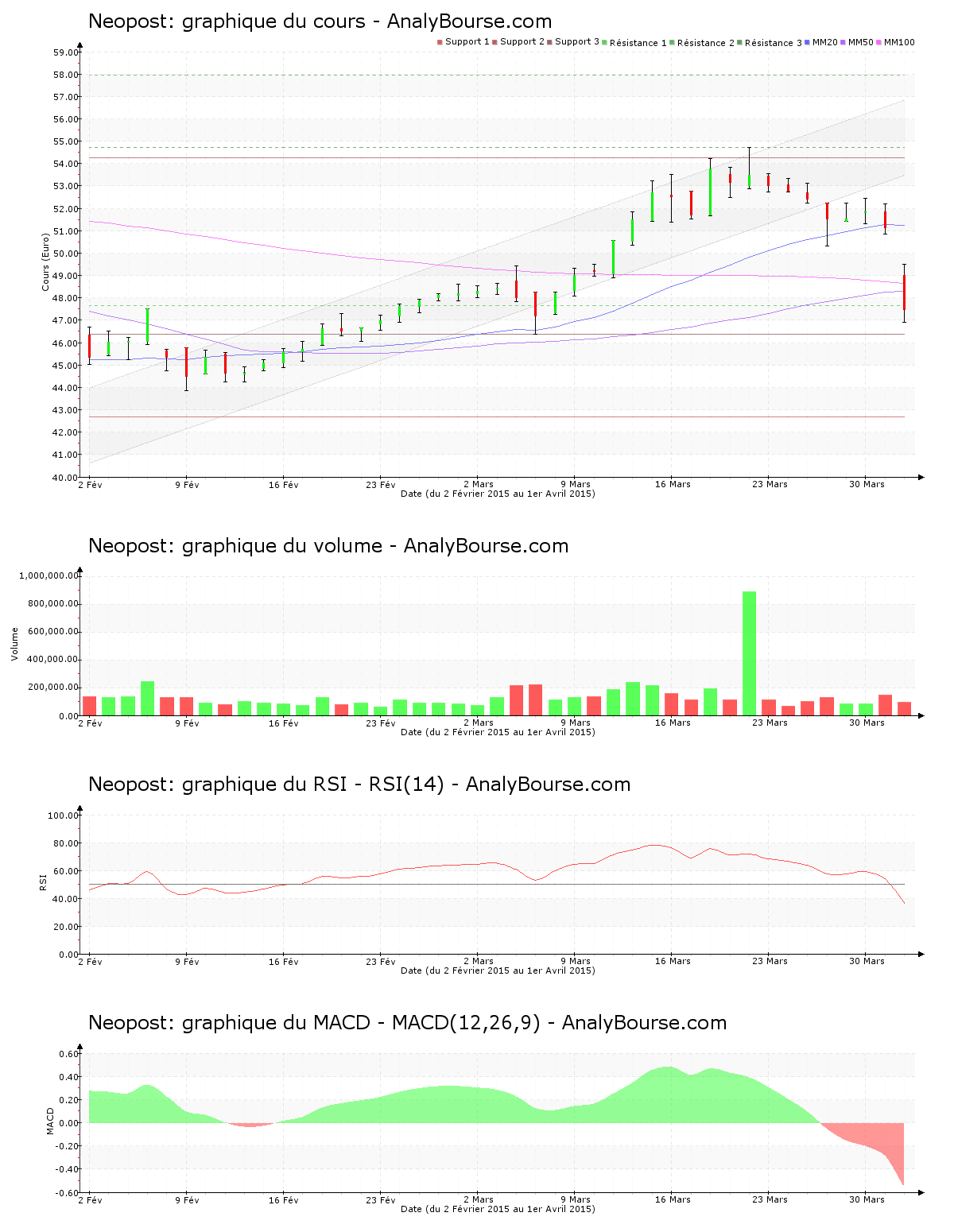Image resolution: width=954 pixels, height=1232 pixels.
Task: Select the MM100 legend label
Action: (899, 42)
